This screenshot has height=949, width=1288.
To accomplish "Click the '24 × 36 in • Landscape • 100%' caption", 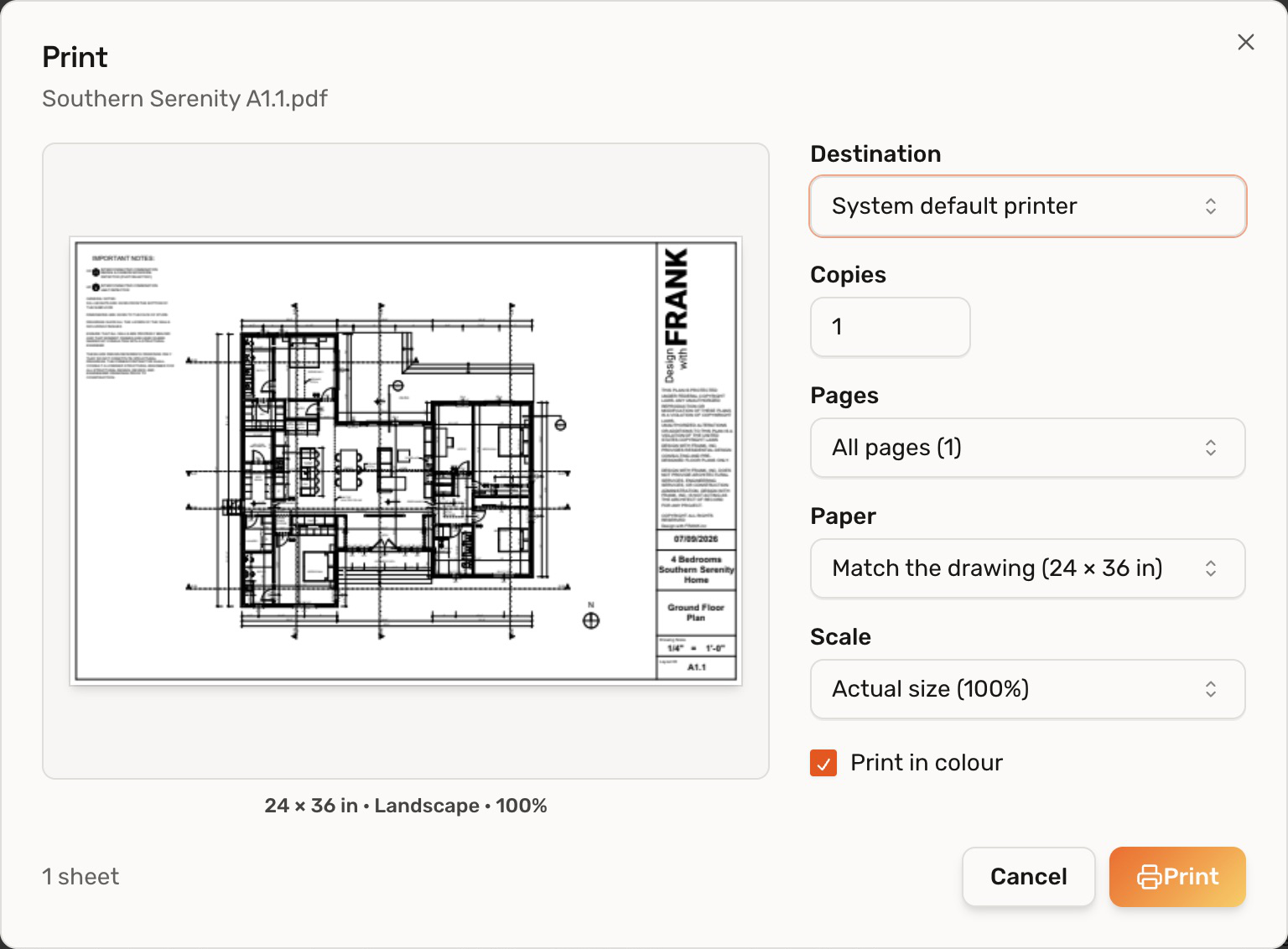I will (406, 806).
